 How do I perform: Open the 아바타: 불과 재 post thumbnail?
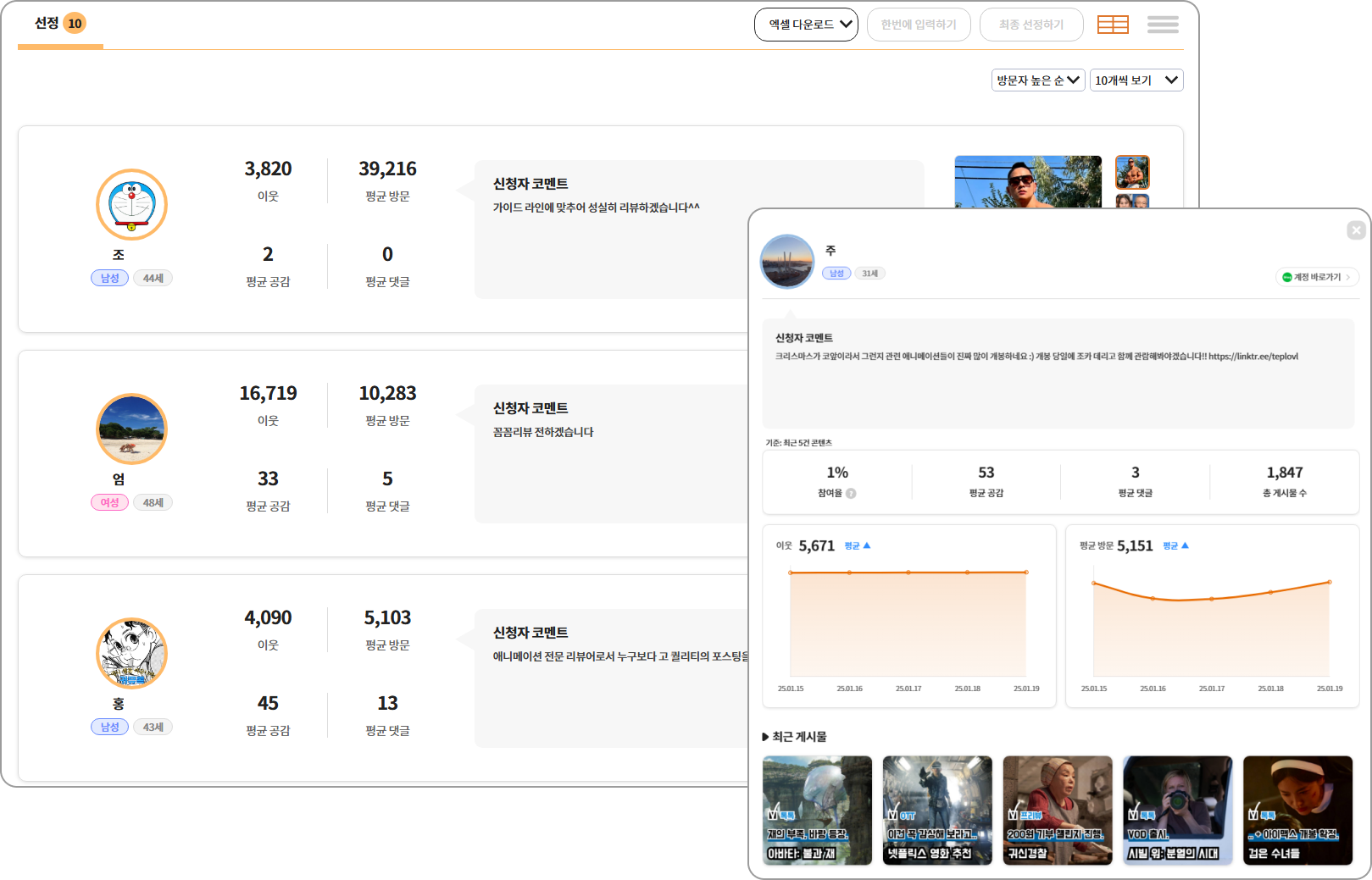pos(817,811)
